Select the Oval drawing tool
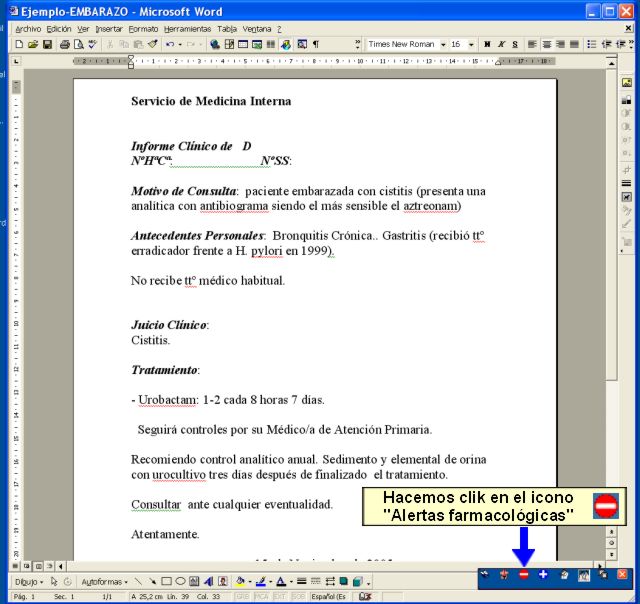Image resolution: width=640 pixels, height=604 pixels. coord(180,582)
